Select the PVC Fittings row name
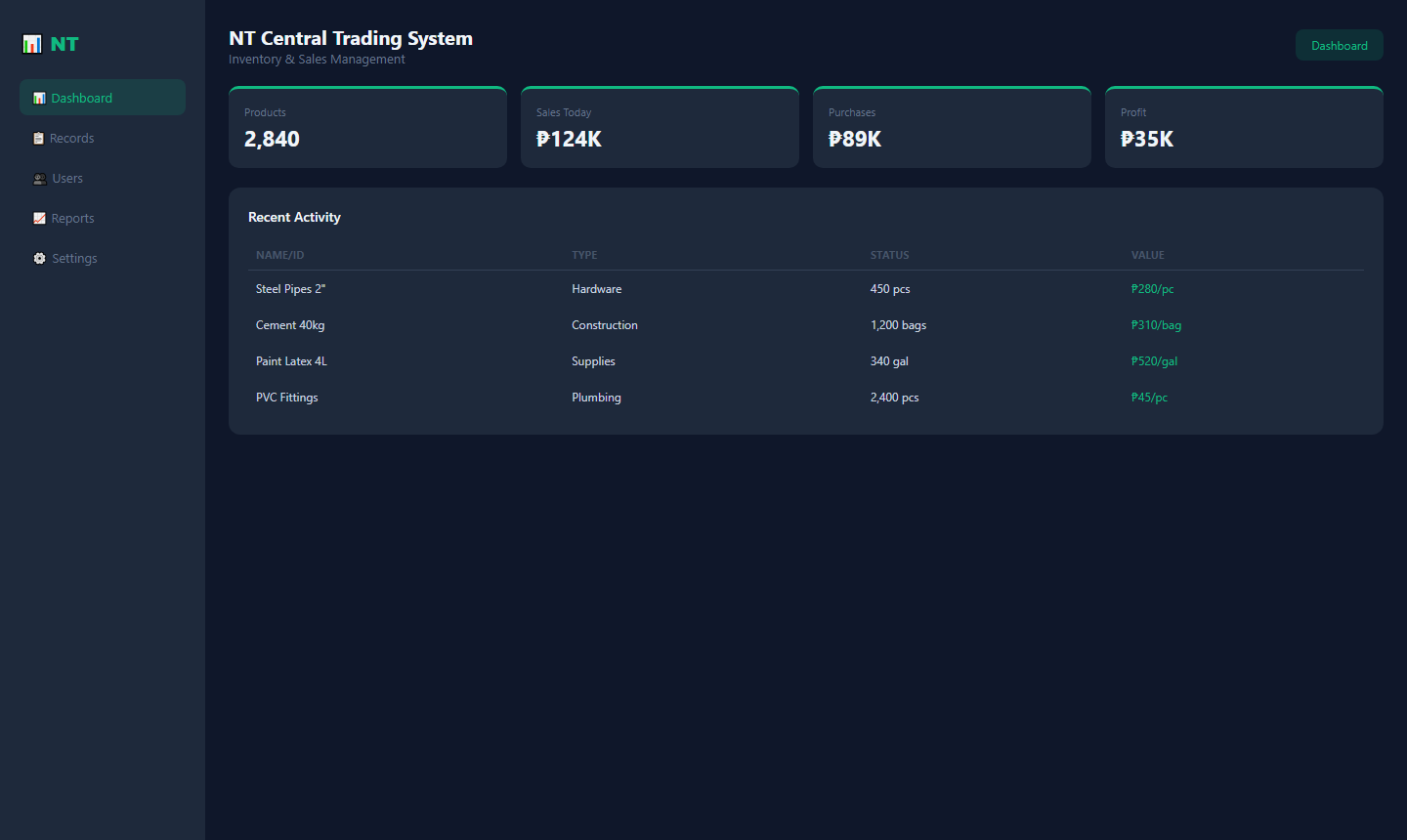Screen dimensions: 1407x840 [x=287, y=398]
